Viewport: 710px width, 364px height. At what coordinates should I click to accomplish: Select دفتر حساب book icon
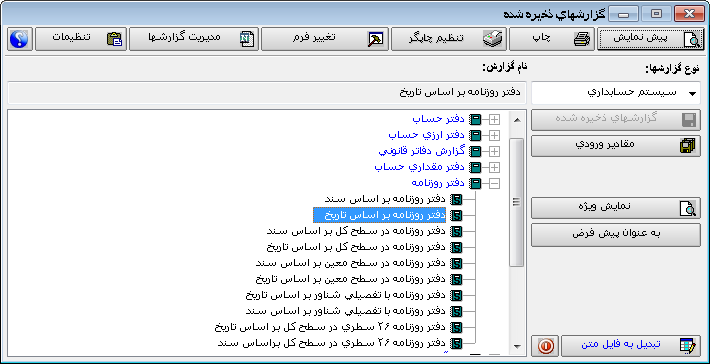475,120
